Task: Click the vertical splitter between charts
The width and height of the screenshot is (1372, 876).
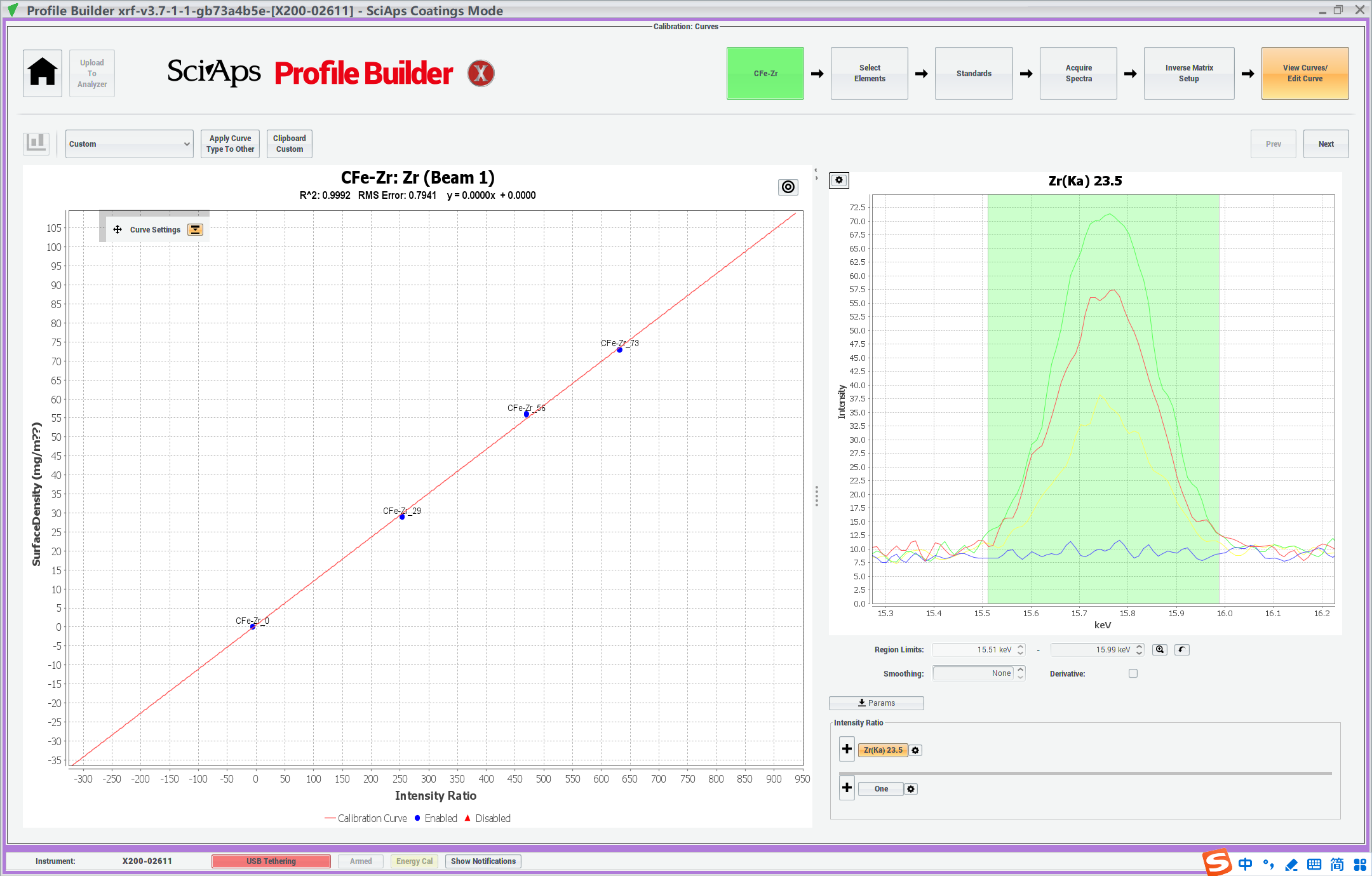Action: 816,496
